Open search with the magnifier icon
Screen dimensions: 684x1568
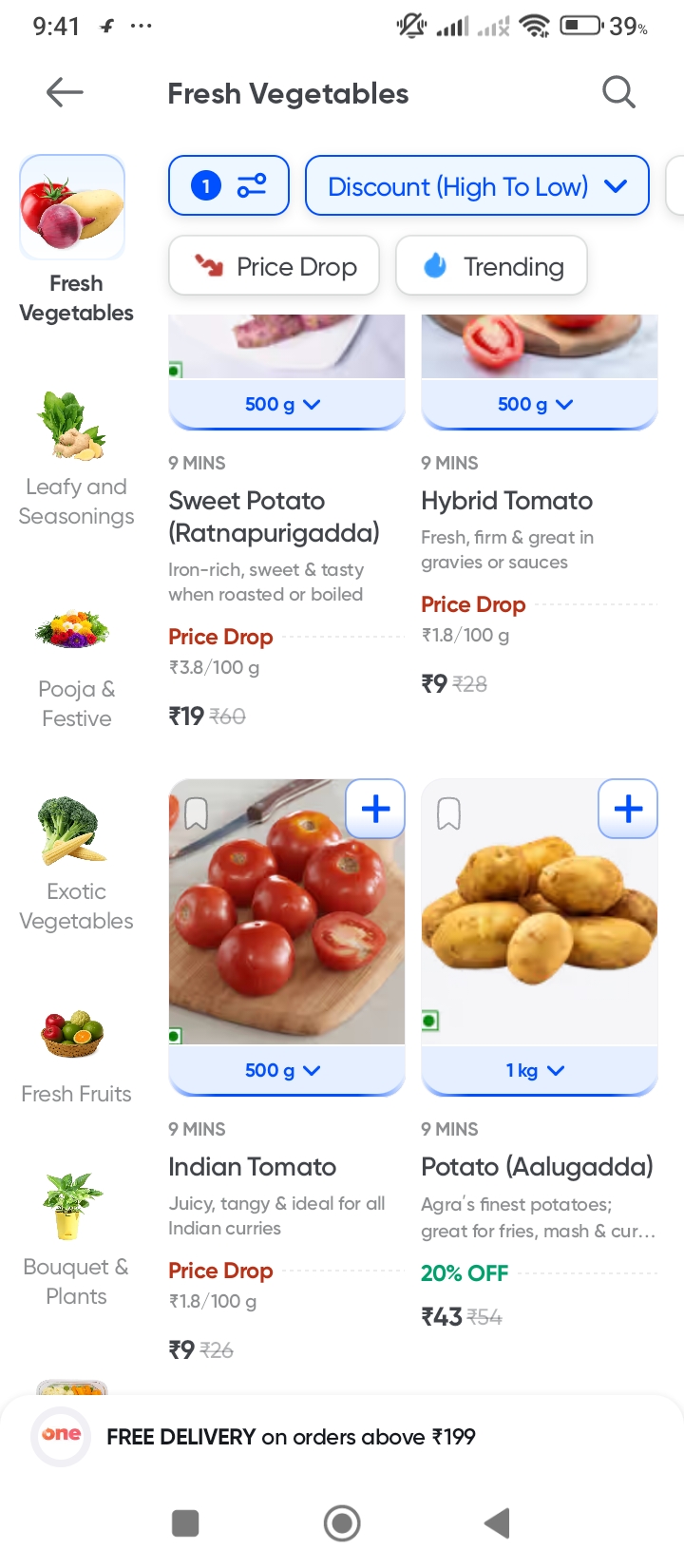point(618,93)
